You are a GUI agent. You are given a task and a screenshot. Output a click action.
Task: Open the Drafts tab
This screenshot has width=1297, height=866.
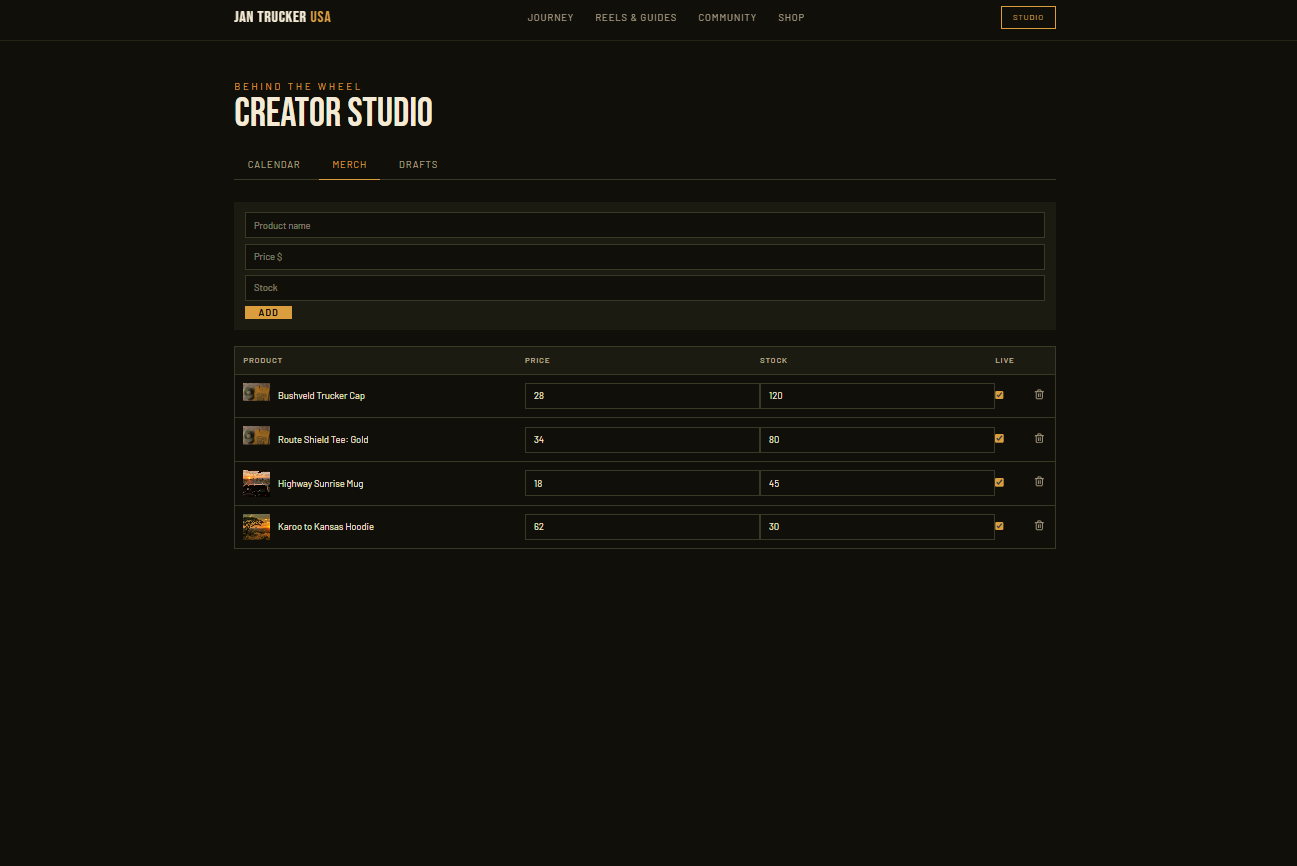[x=418, y=165]
